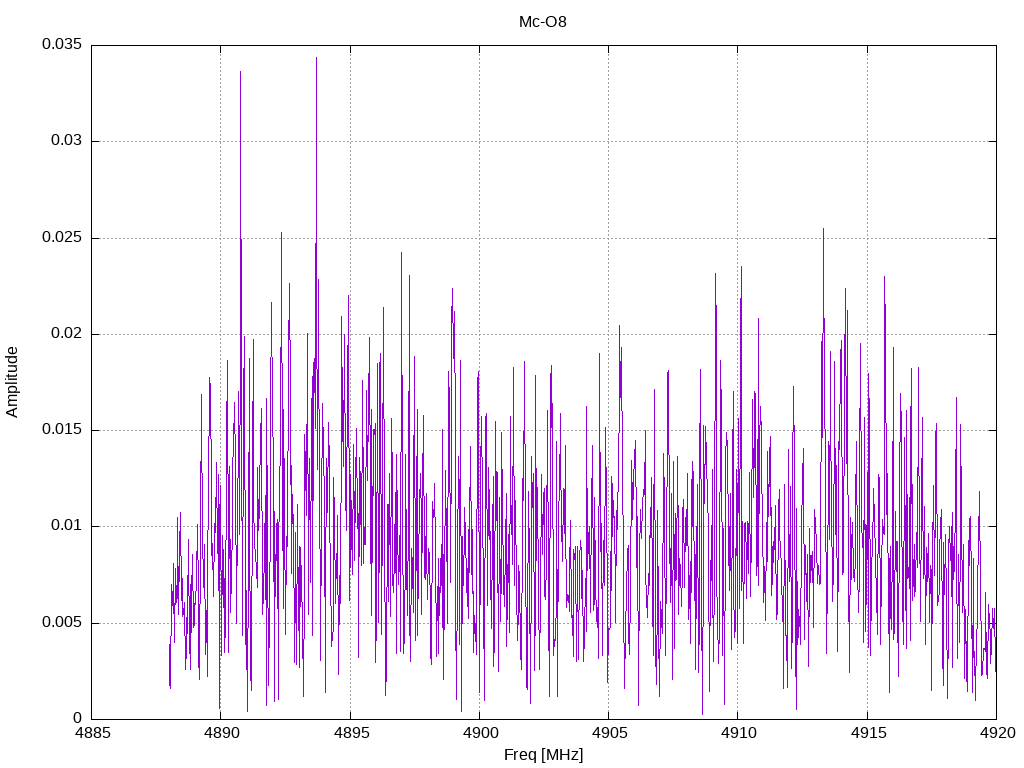
Task: Click y-axis tick label 0.01
Action: pyautogui.click(x=67, y=525)
